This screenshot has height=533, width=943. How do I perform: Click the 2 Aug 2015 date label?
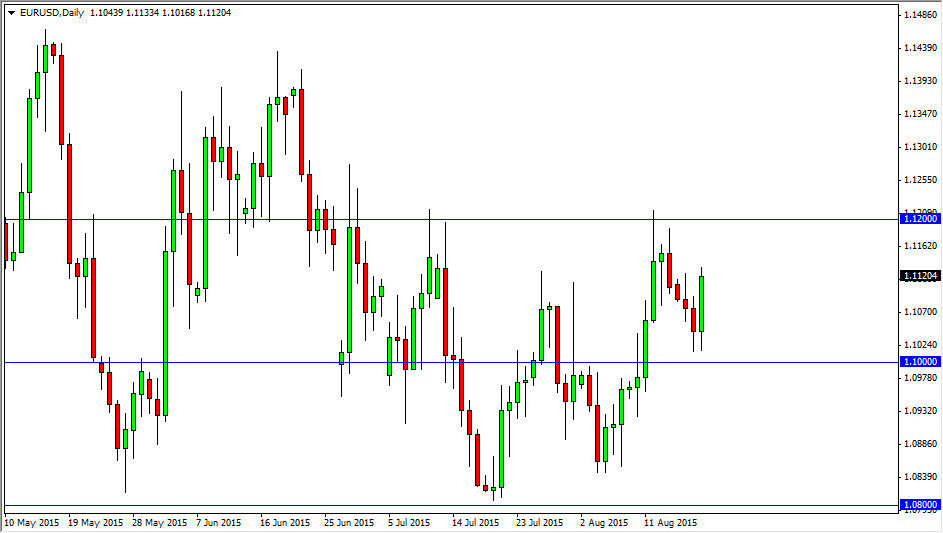604,523
